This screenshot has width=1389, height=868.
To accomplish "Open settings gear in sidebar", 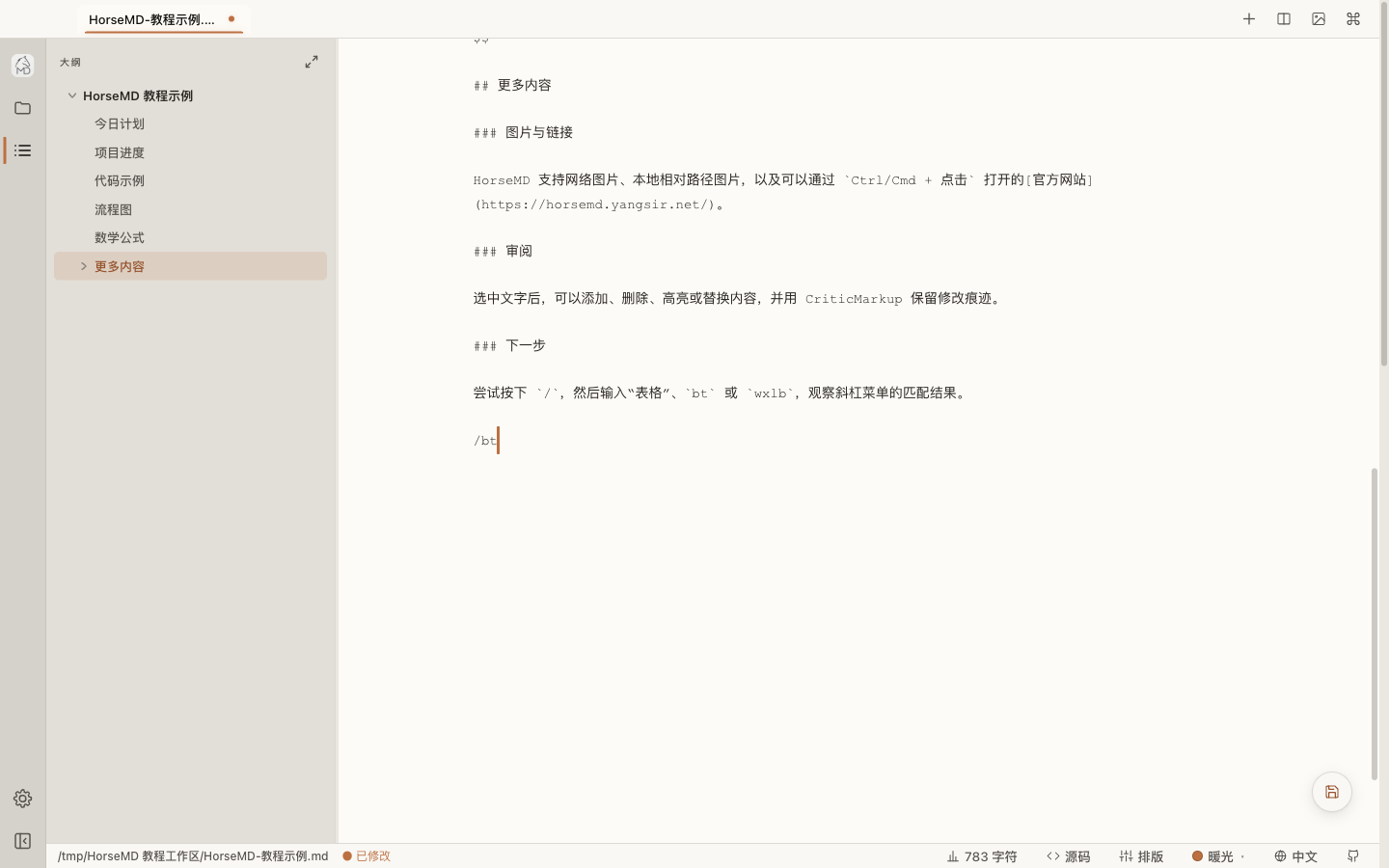I will point(23,799).
